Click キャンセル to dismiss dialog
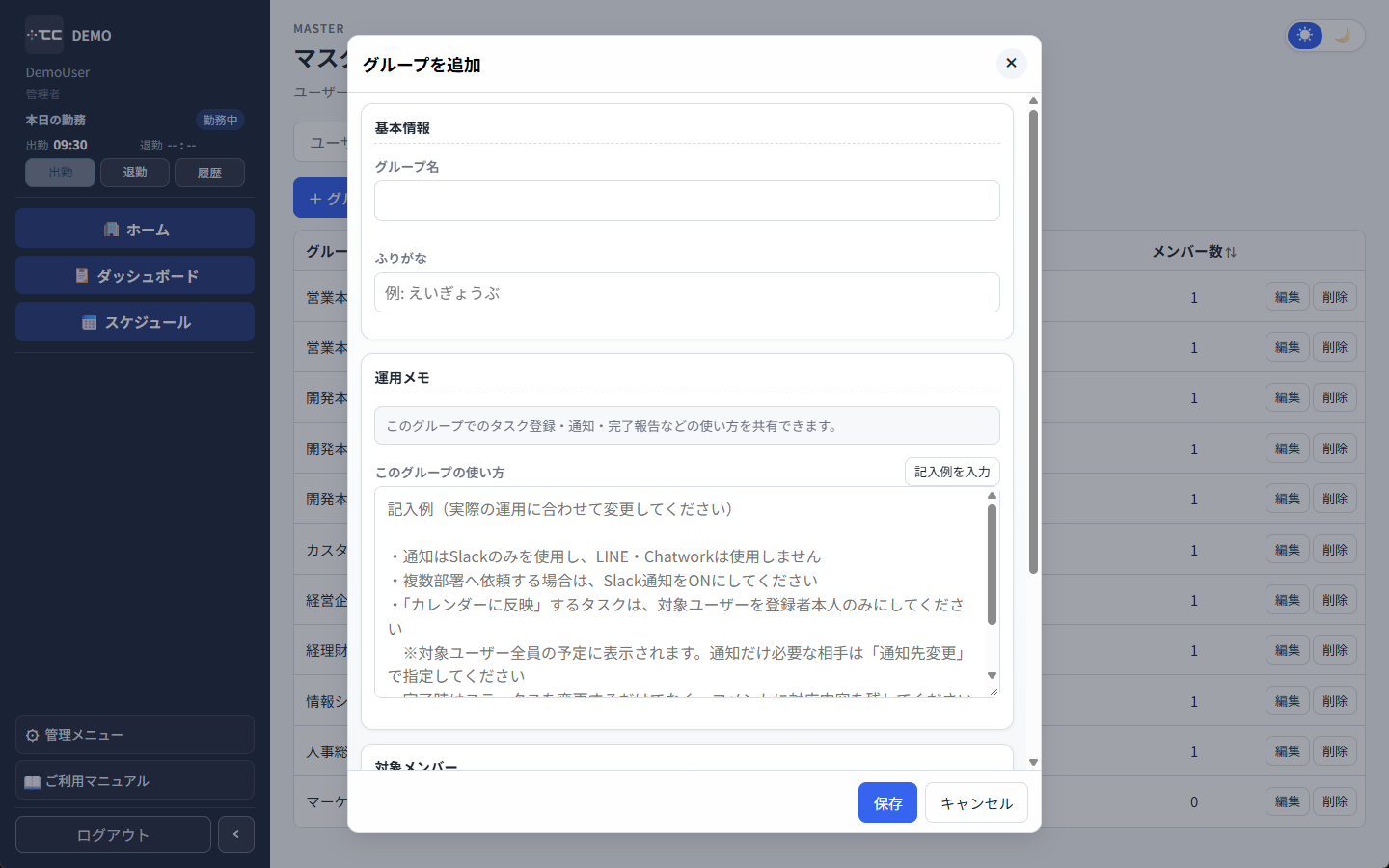The height and width of the screenshot is (868, 1389). click(976, 802)
